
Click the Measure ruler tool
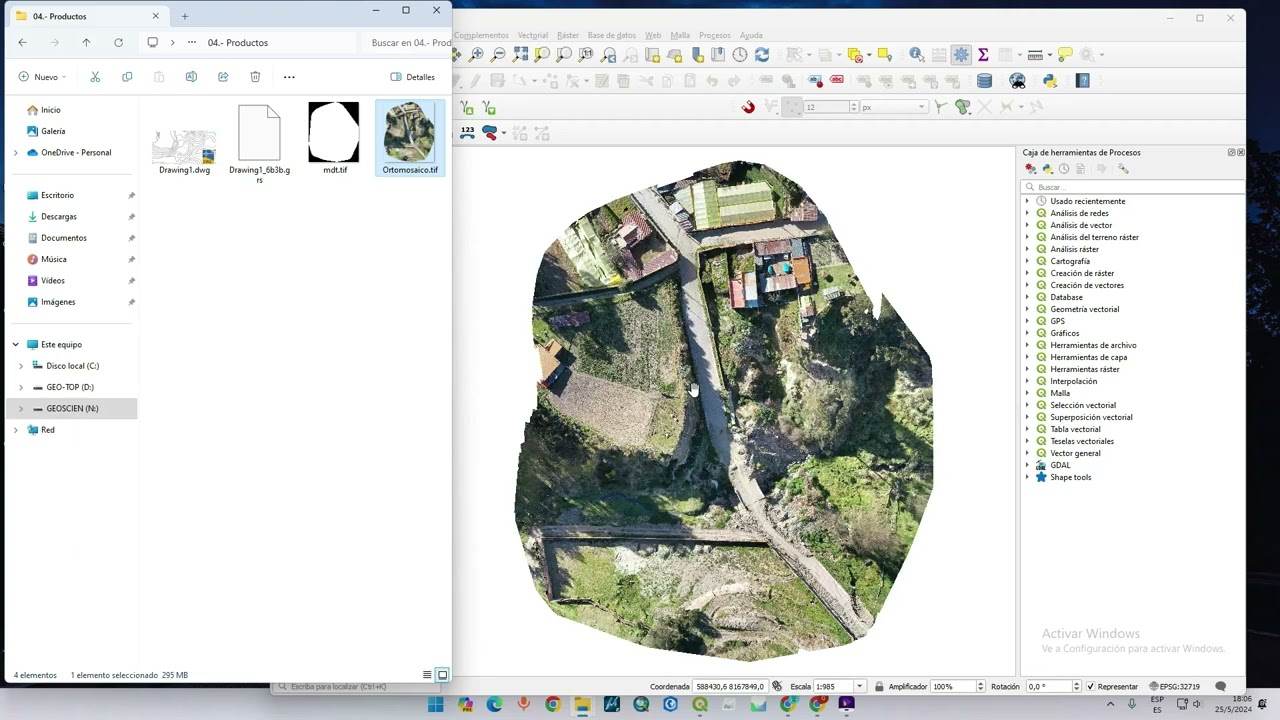1035,55
